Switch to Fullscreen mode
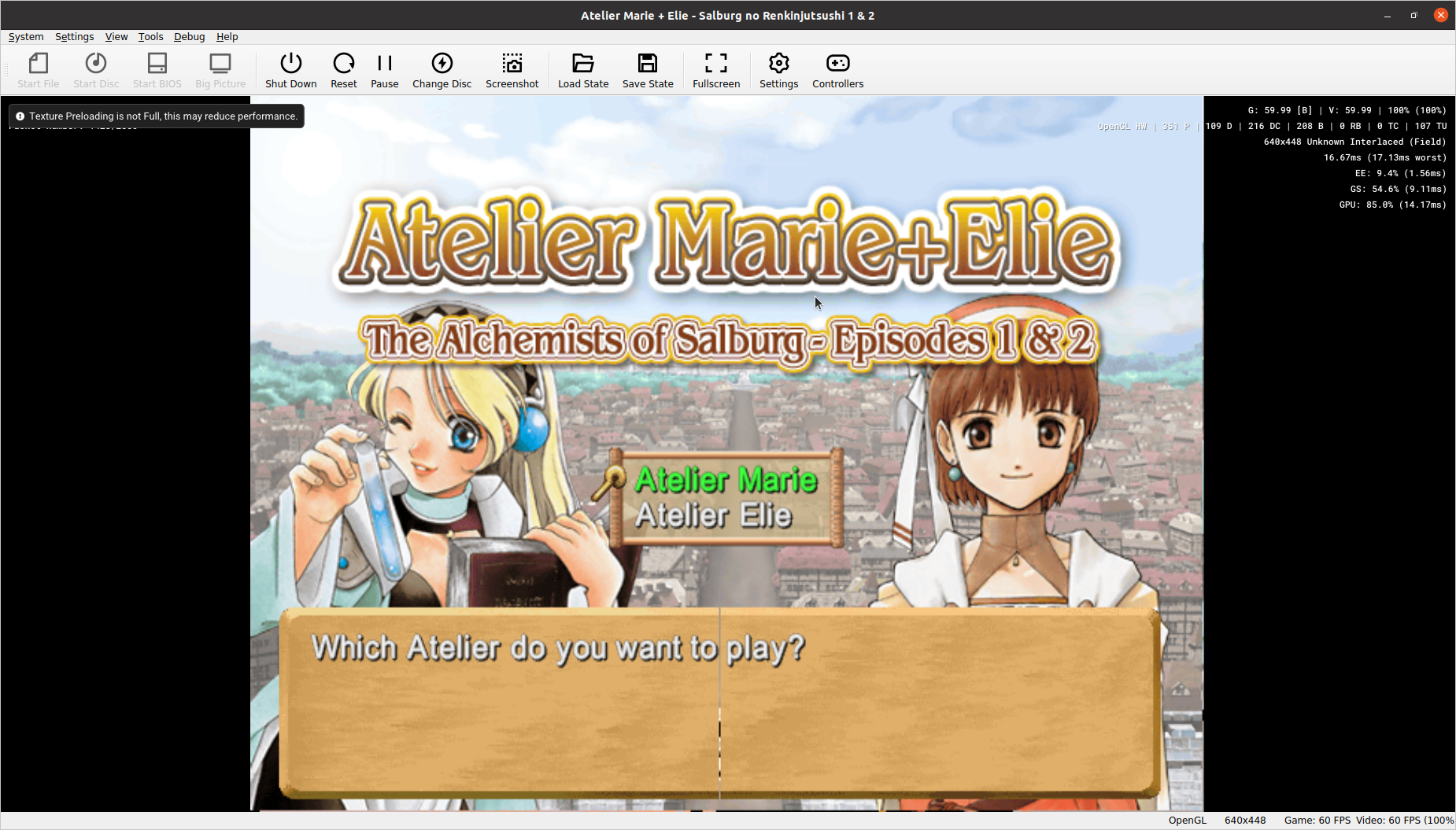The height and width of the screenshot is (830, 1456). [716, 70]
